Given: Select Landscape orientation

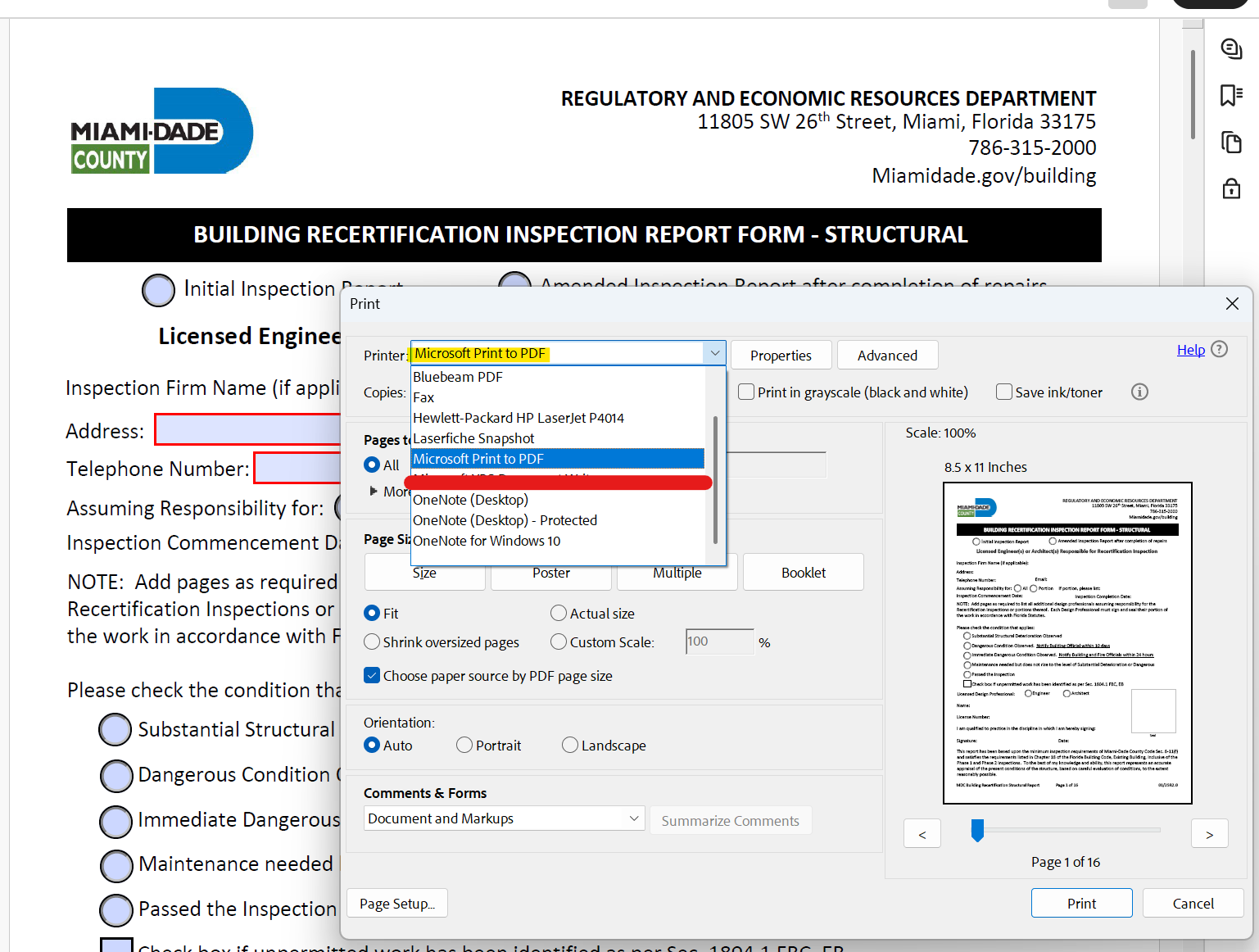Looking at the screenshot, I should click(x=570, y=745).
